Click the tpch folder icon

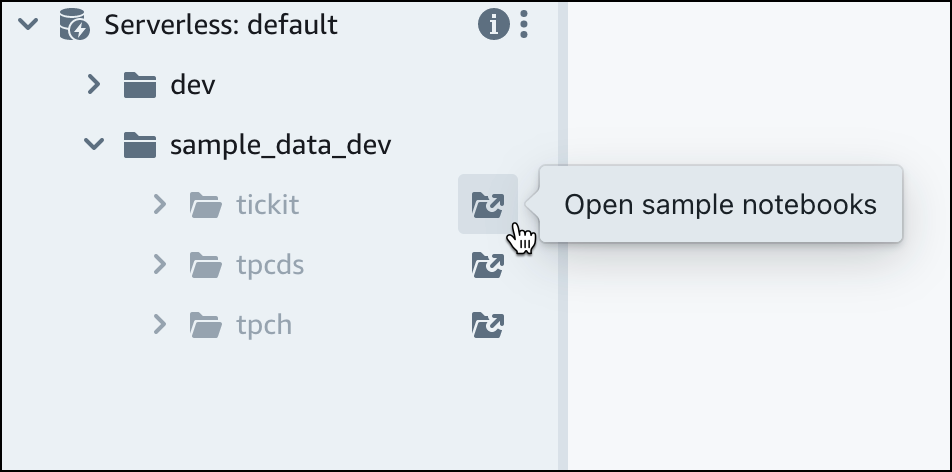206,325
